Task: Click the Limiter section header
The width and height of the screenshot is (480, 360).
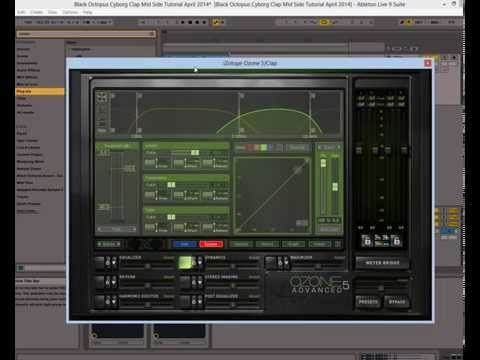Action: point(186,146)
